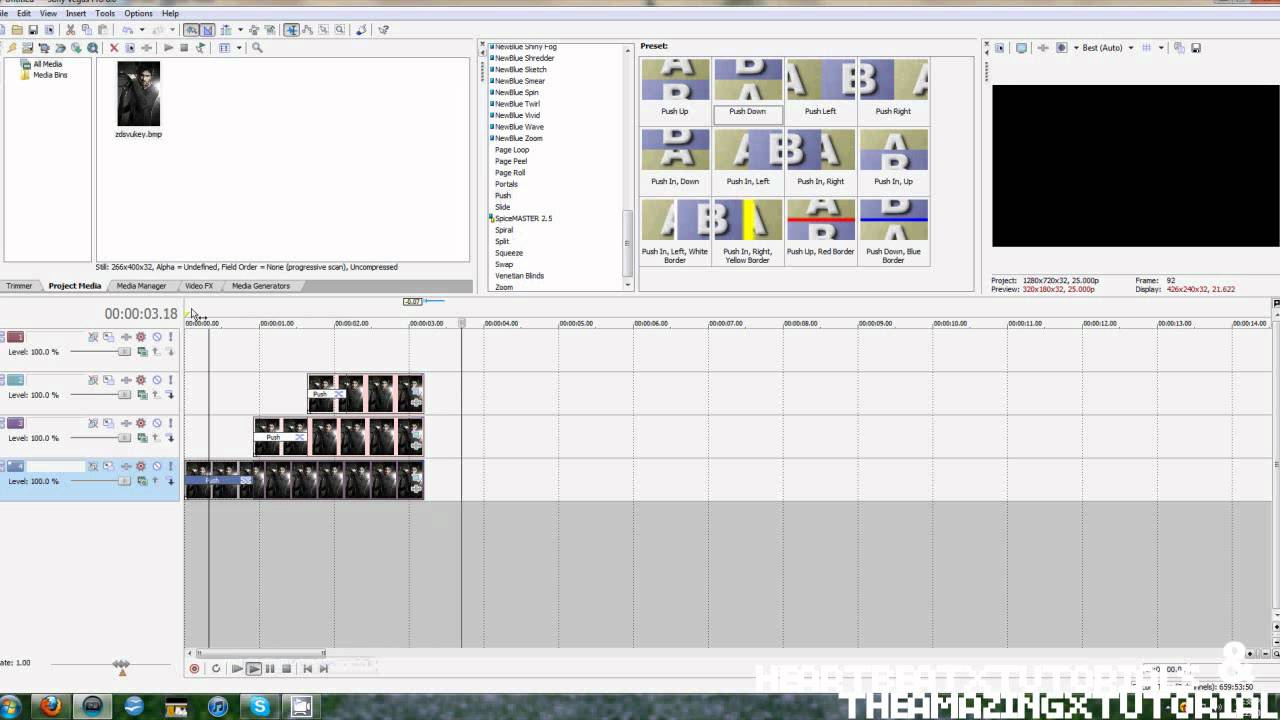1280x720 pixels.
Task: Click Go to Start in transport bar
Action: coord(307,668)
